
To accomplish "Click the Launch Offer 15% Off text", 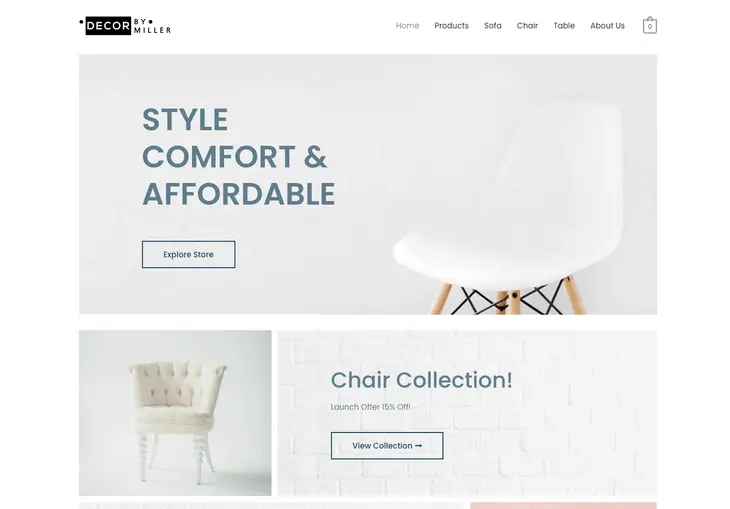I will pos(371,407).
